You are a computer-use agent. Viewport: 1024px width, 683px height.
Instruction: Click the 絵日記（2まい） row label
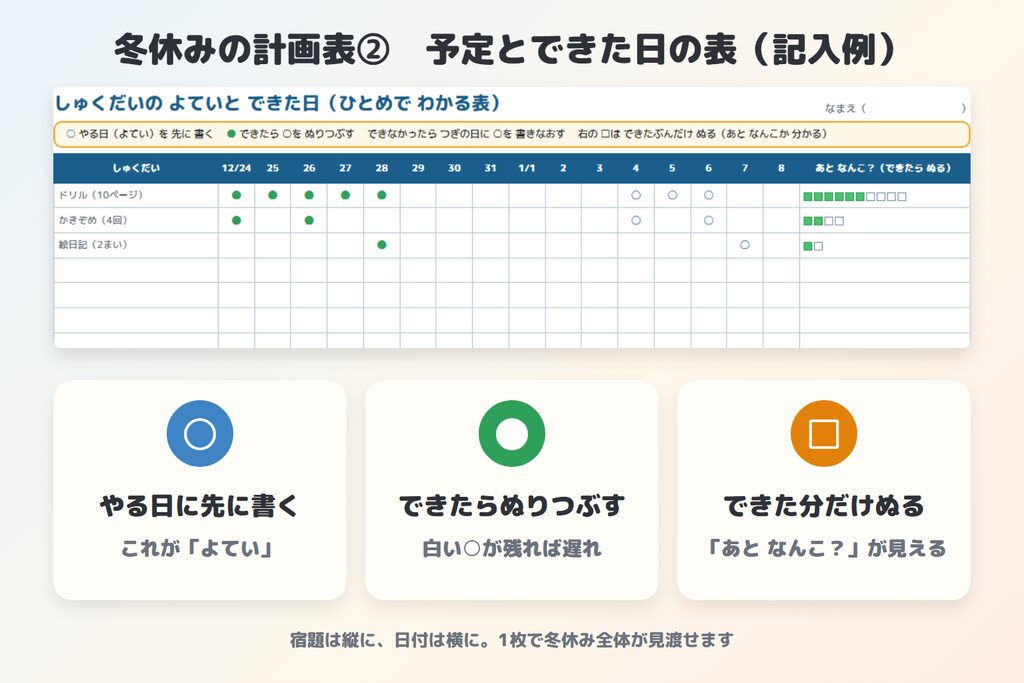point(93,245)
